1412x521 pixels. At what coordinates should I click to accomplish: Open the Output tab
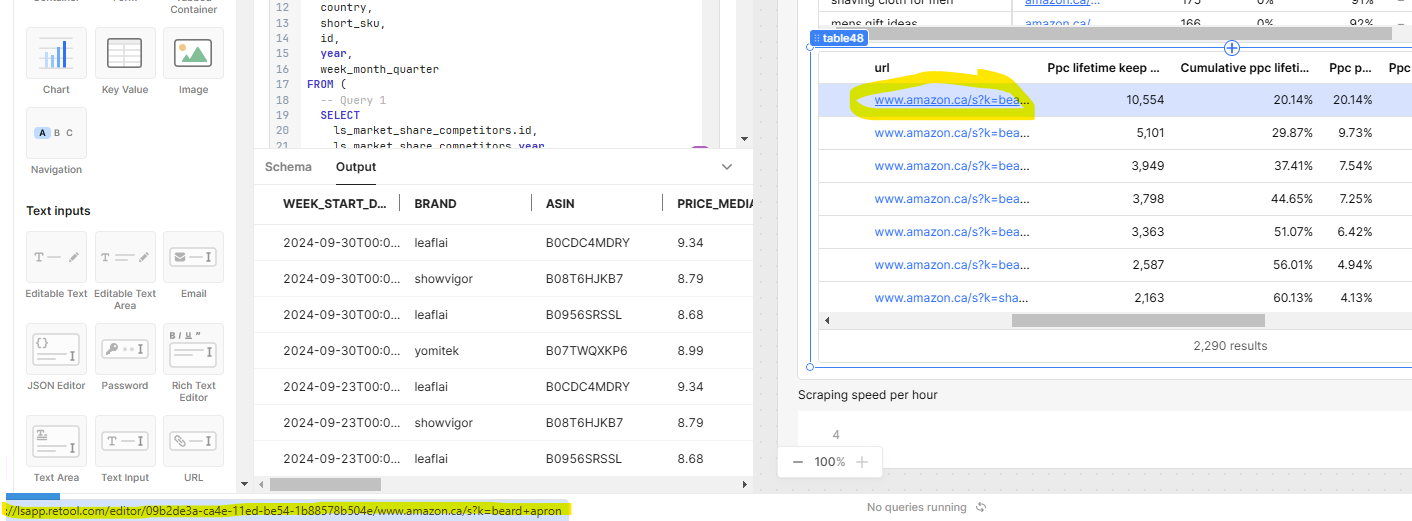tap(355, 167)
